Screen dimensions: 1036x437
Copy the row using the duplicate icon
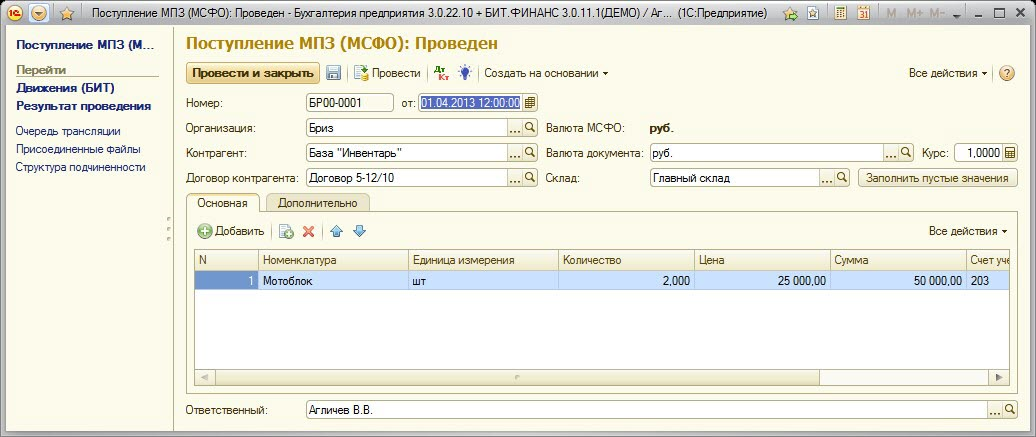pyautogui.click(x=286, y=231)
